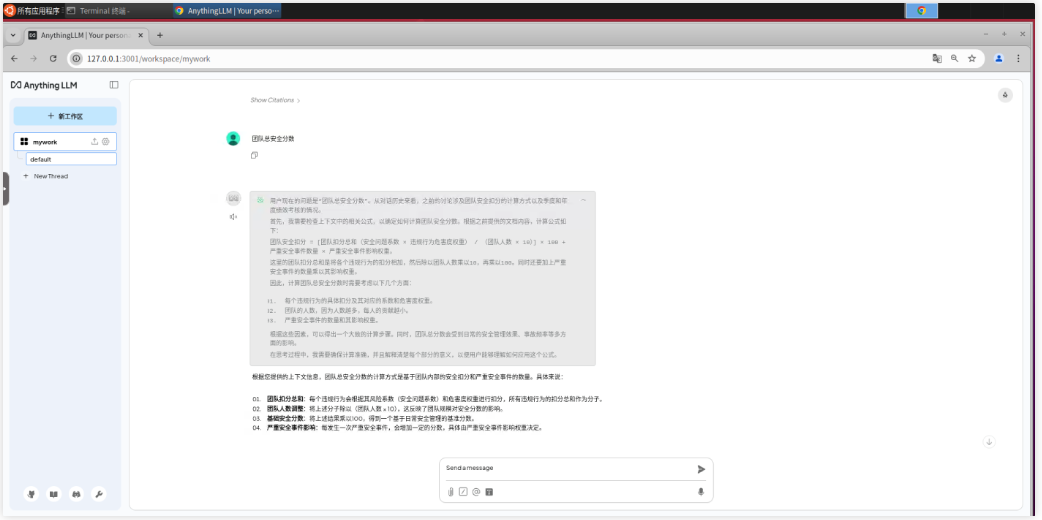Open the Chrome three-dot menu
The height and width of the screenshot is (520, 1042).
click(1018, 59)
